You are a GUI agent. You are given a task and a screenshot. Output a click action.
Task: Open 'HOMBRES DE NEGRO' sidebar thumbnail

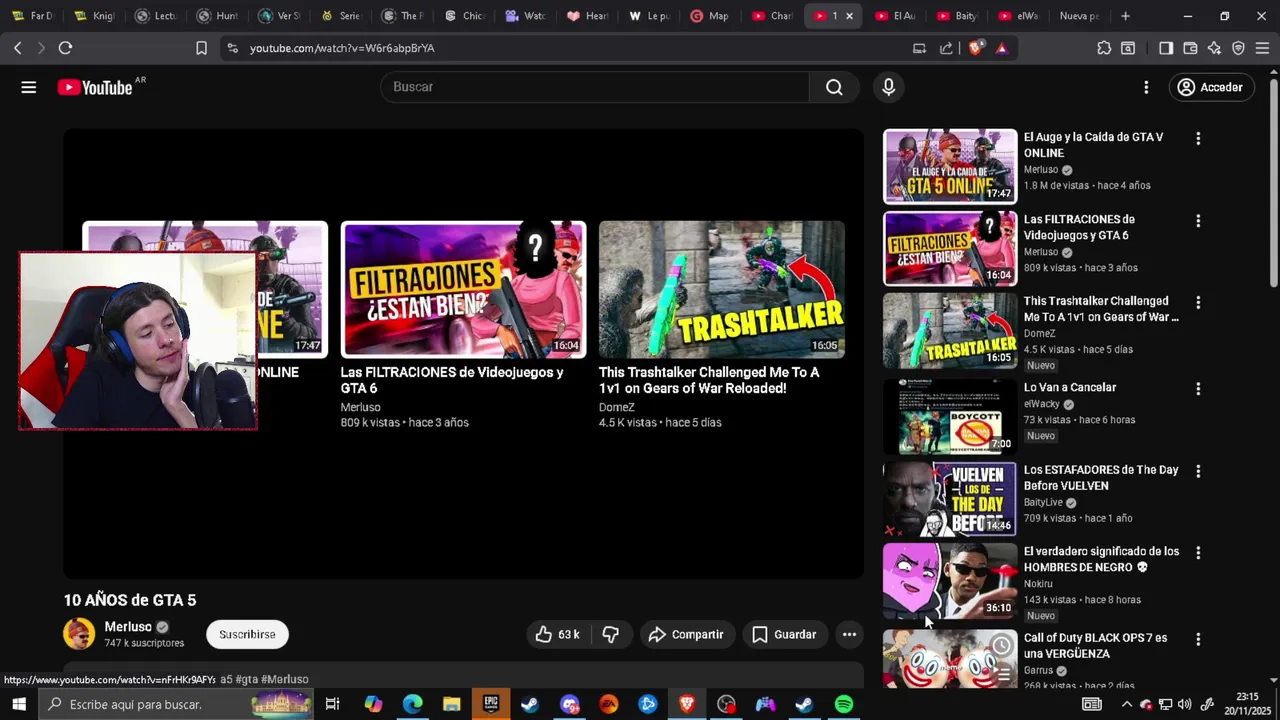(950, 580)
